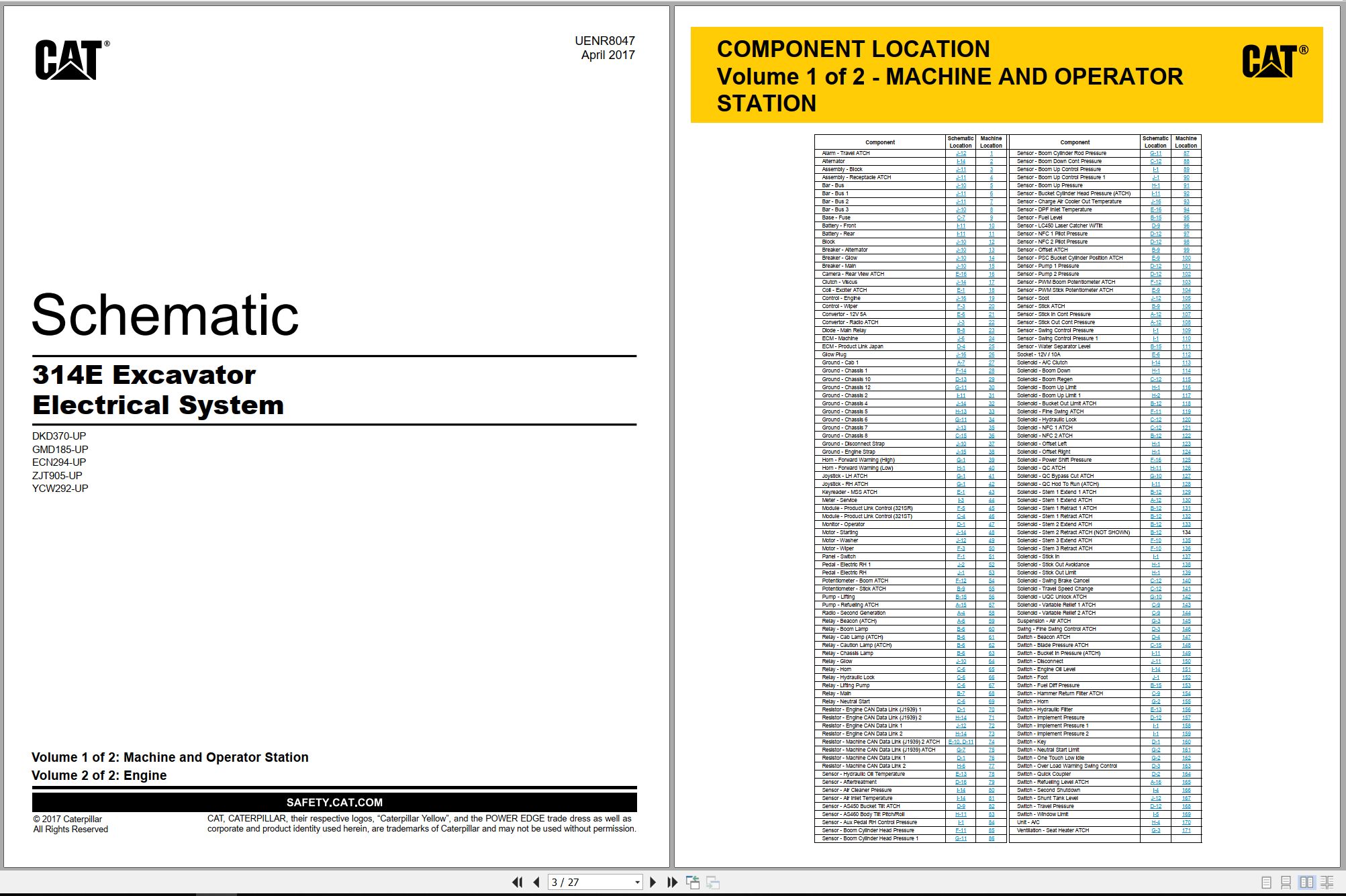Go to the previous page
The image size is (1346, 896).
pyautogui.click(x=536, y=883)
